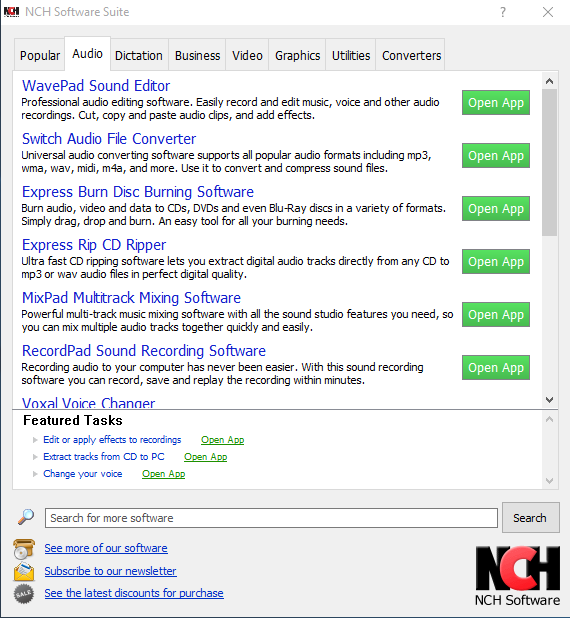The image size is (570, 618).
Task: Open See more of our software link
Action: click(106, 548)
